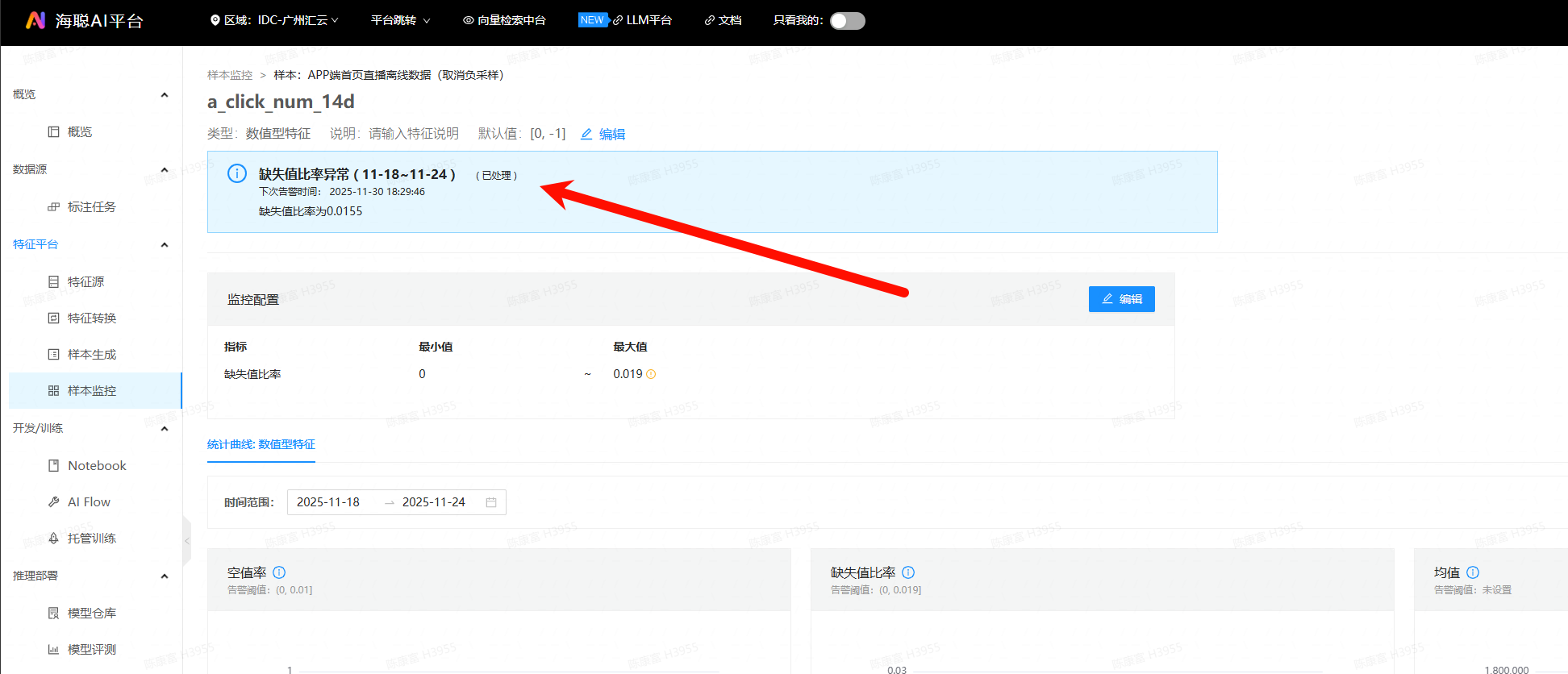This screenshot has height=674, width=1568.
Task: Click info icon beside 缺失值比率 chart title
Action: tap(908, 572)
